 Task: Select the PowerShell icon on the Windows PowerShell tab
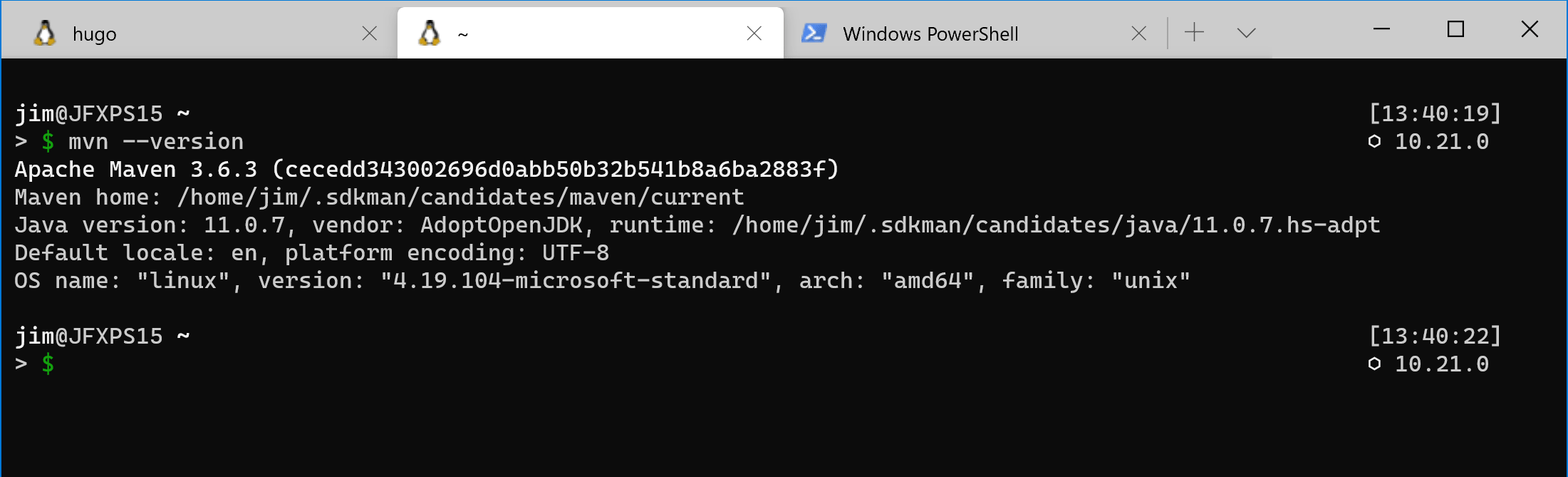pos(814,32)
